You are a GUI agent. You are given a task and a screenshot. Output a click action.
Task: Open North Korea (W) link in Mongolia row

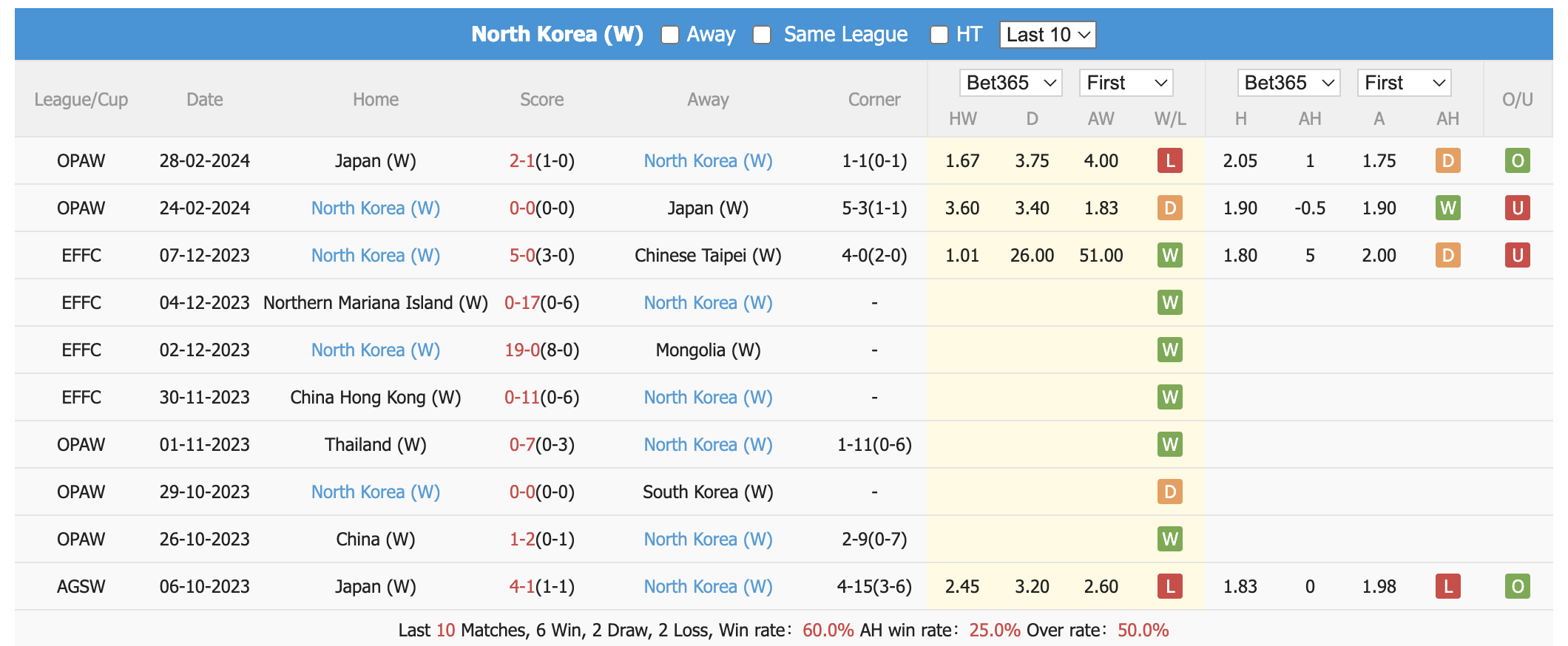click(376, 350)
